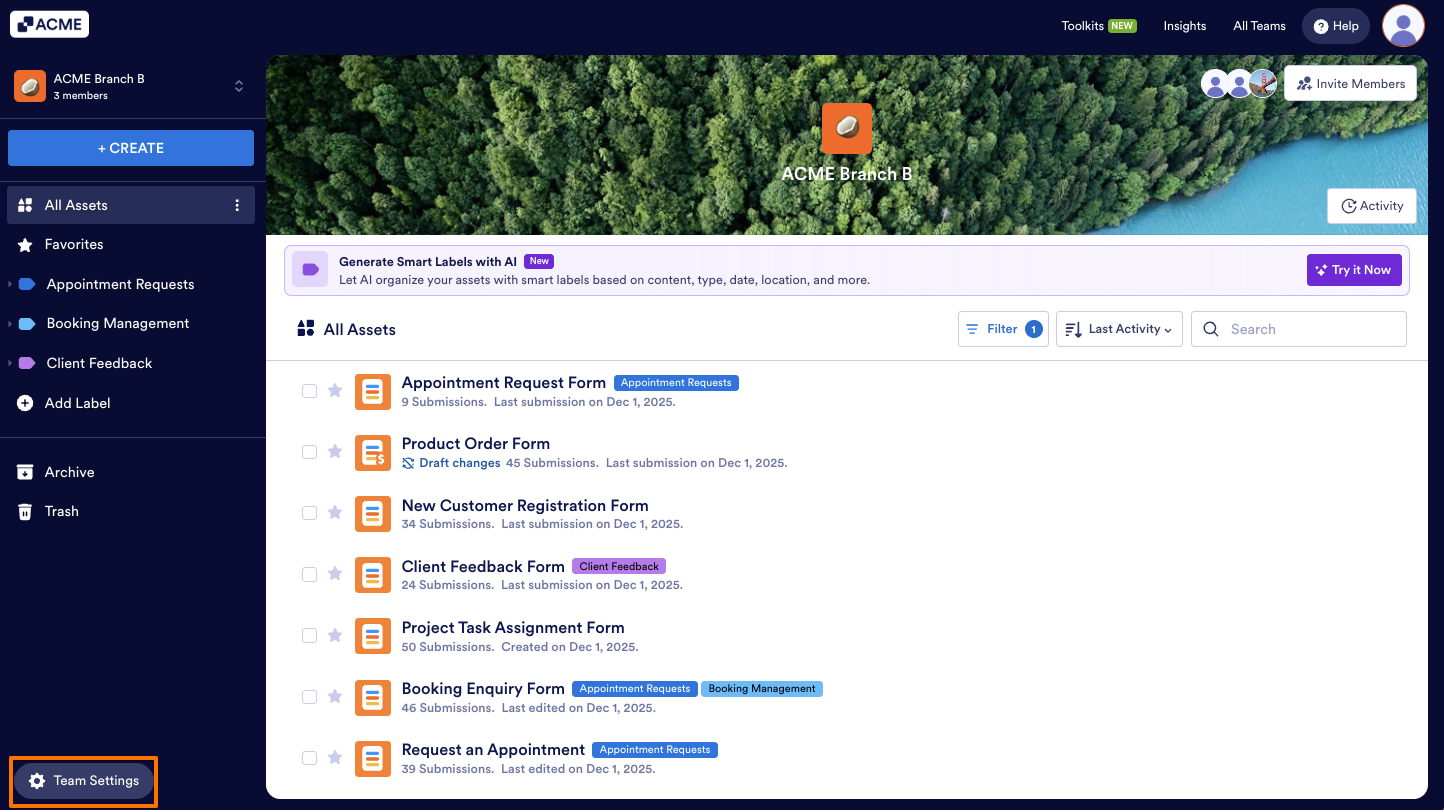The width and height of the screenshot is (1444, 812).
Task: Favorite the Booking Enquiry Form
Action: pyautogui.click(x=335, y=696)
